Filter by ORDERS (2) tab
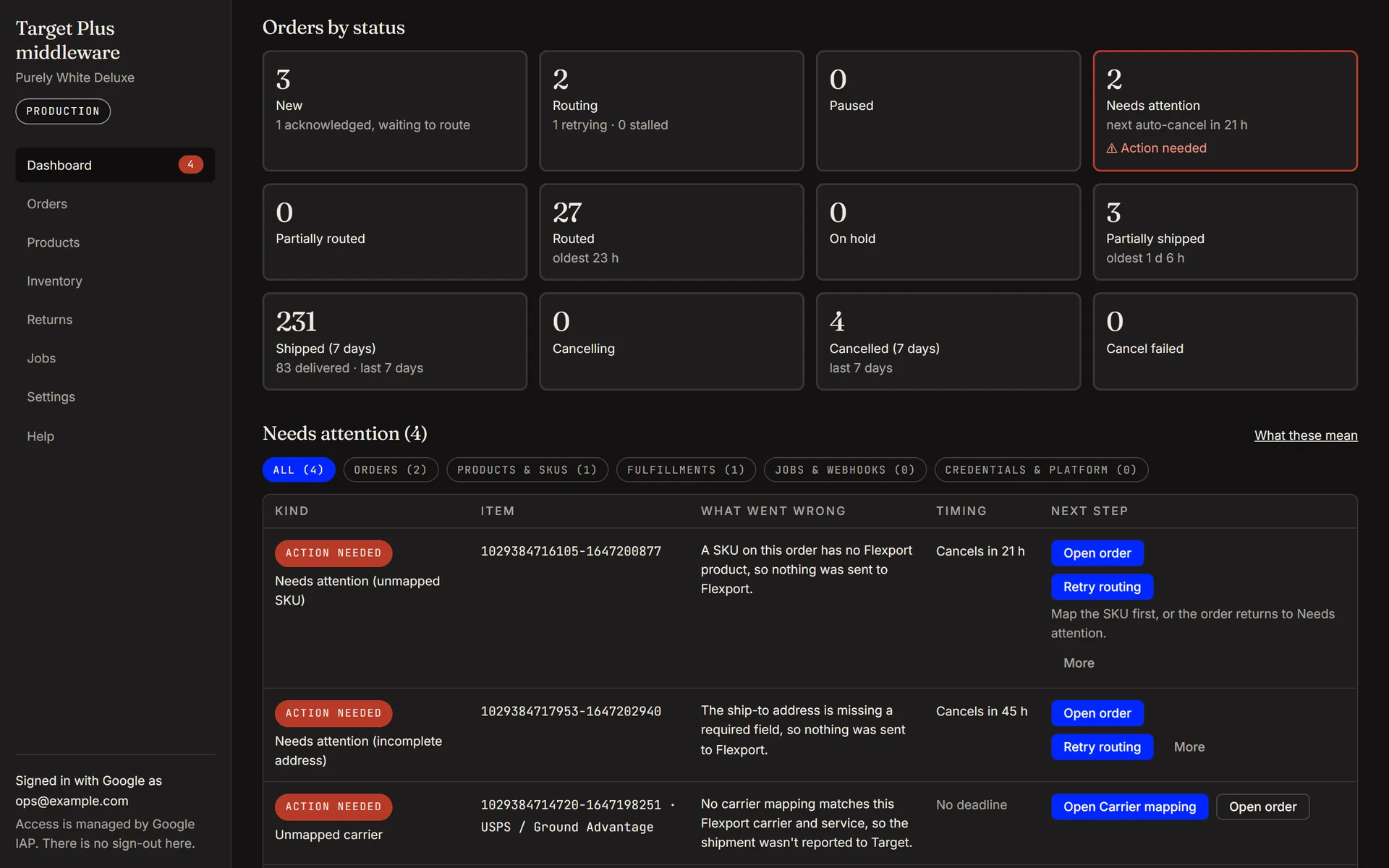The image size is (1389, 868). click(391, 469)
